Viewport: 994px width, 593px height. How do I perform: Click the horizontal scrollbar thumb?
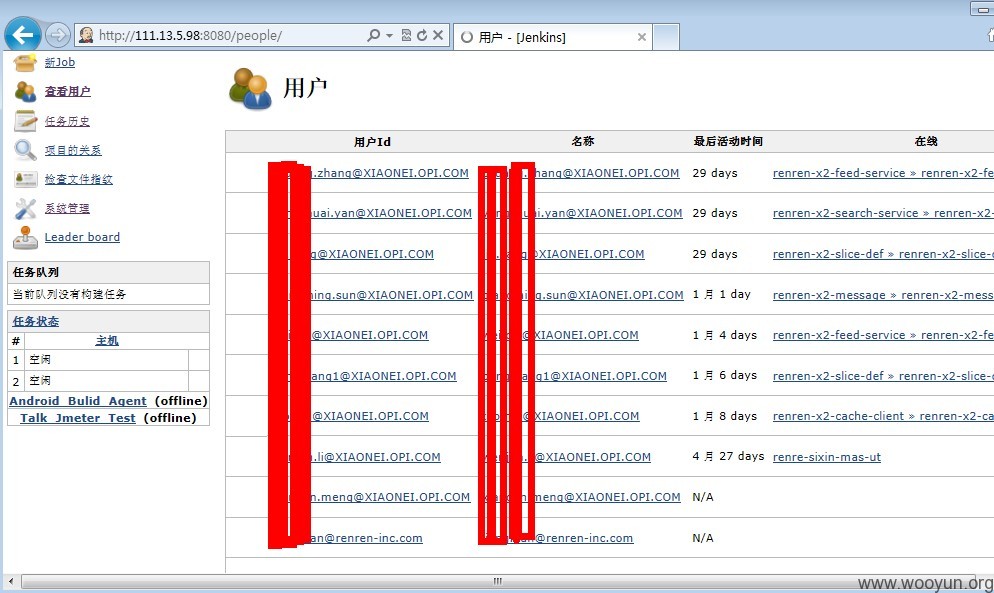pyautogui.click(x=498, y=581)
